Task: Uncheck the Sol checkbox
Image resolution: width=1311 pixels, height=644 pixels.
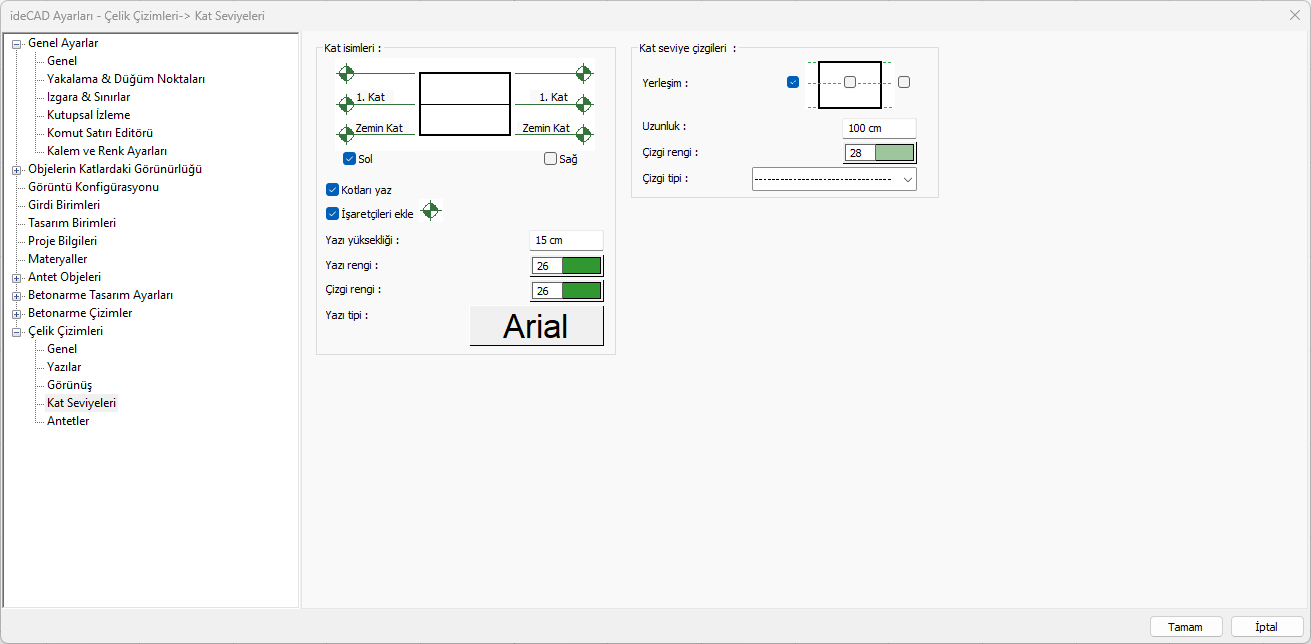Action: point(349,158)
